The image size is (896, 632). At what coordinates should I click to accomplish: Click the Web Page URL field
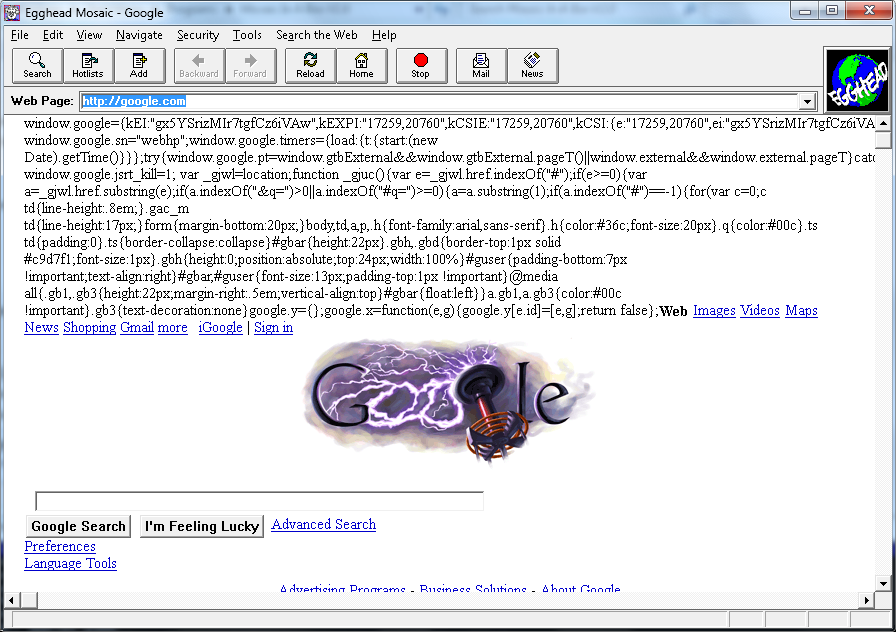[x=439, y=102]
